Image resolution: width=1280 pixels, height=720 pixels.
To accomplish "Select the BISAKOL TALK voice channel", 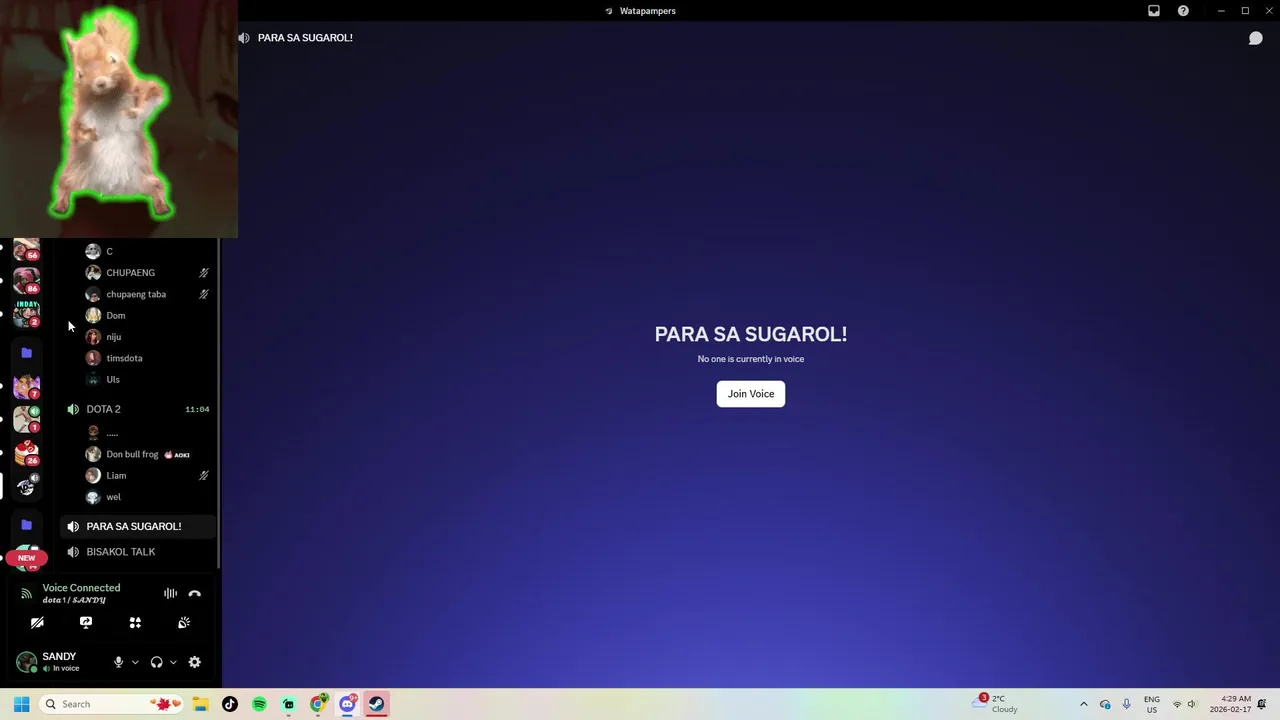I will pyautogui.click(x=138, y=552).
